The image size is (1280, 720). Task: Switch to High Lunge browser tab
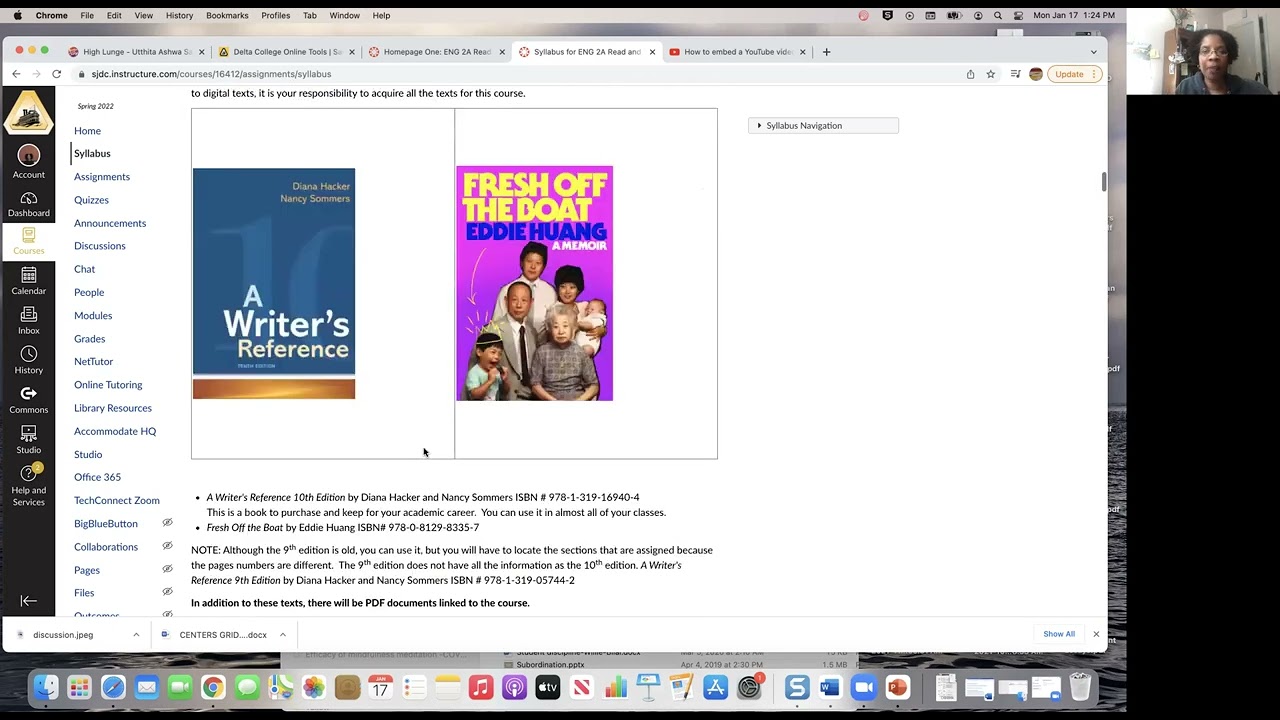tap(136, 52)
